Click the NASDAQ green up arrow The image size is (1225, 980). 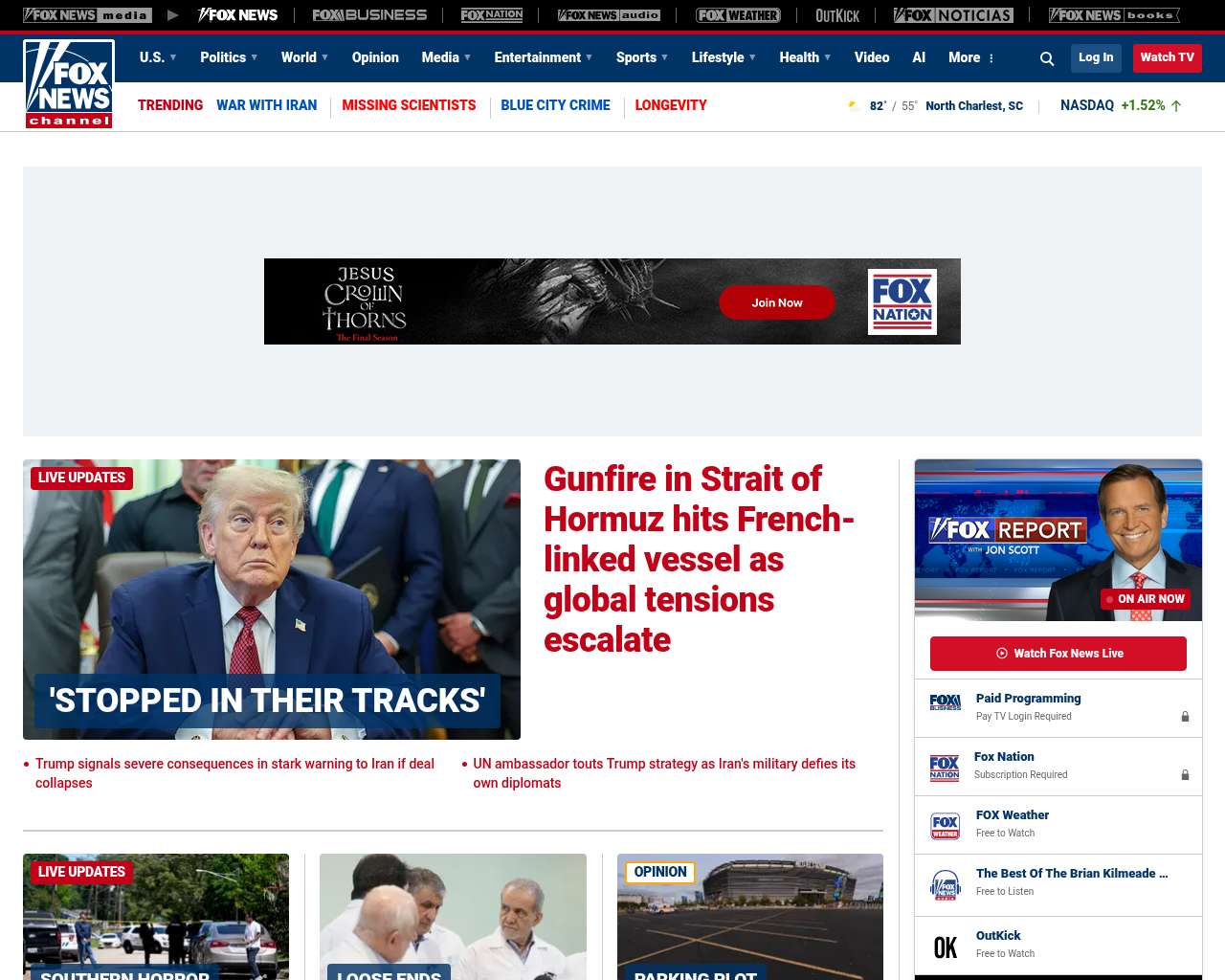(1176, 105)
